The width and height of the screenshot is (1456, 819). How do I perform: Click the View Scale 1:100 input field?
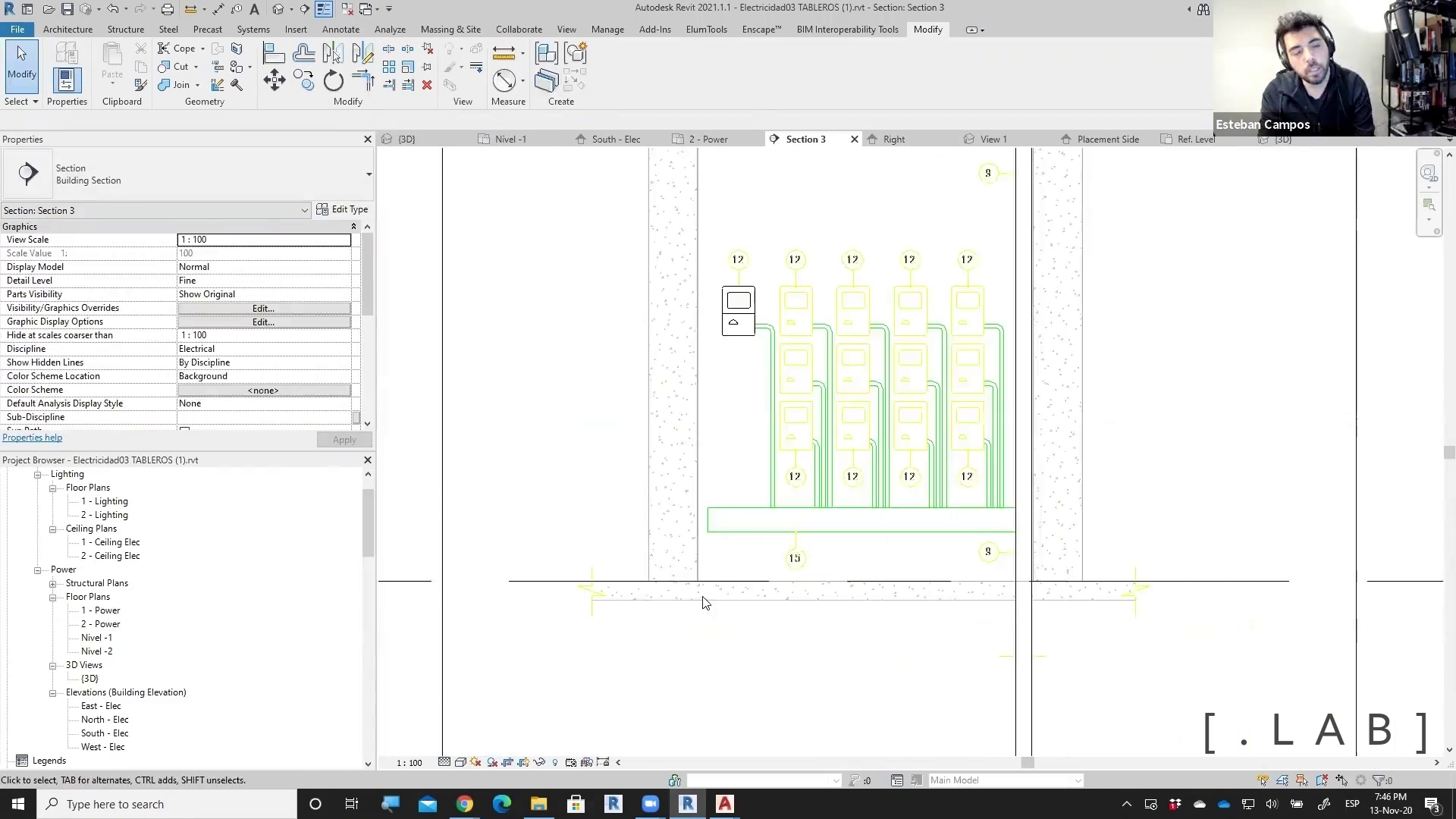point(263,240)
